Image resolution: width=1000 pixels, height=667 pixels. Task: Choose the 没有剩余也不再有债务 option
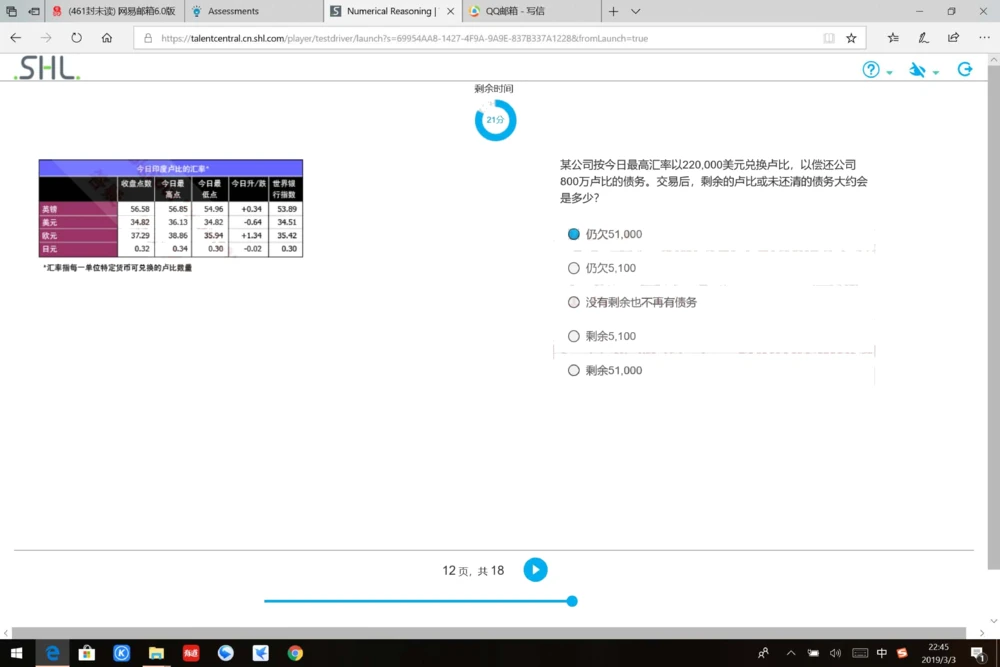pos(573,302)
